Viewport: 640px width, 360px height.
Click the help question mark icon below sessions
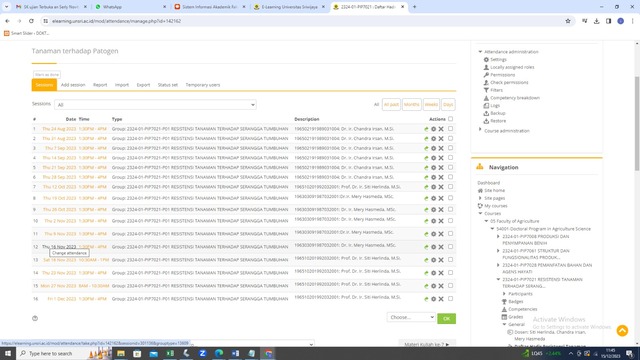click(35, 318)
